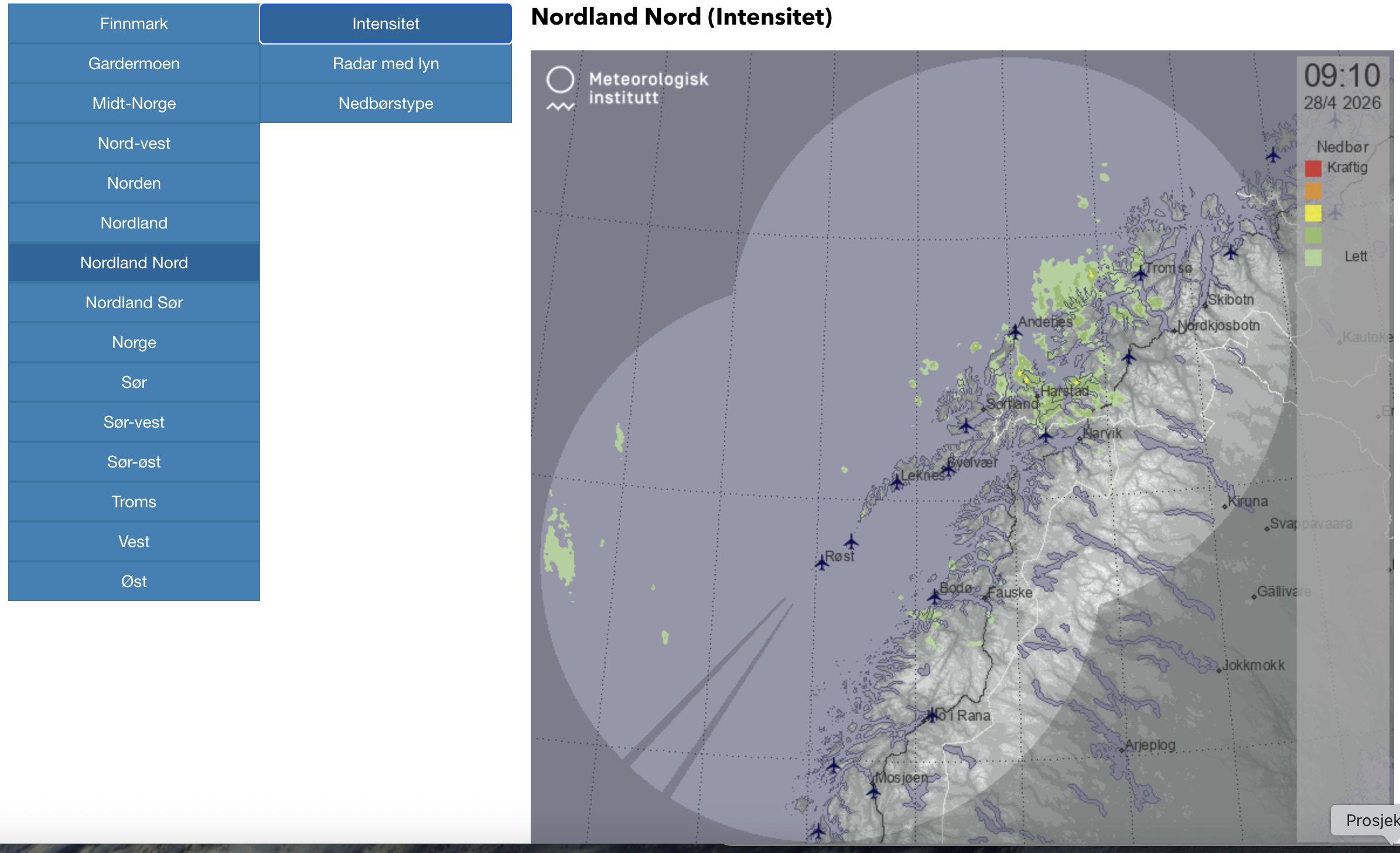Open the Nedbørstype radar view

(386, 103)
